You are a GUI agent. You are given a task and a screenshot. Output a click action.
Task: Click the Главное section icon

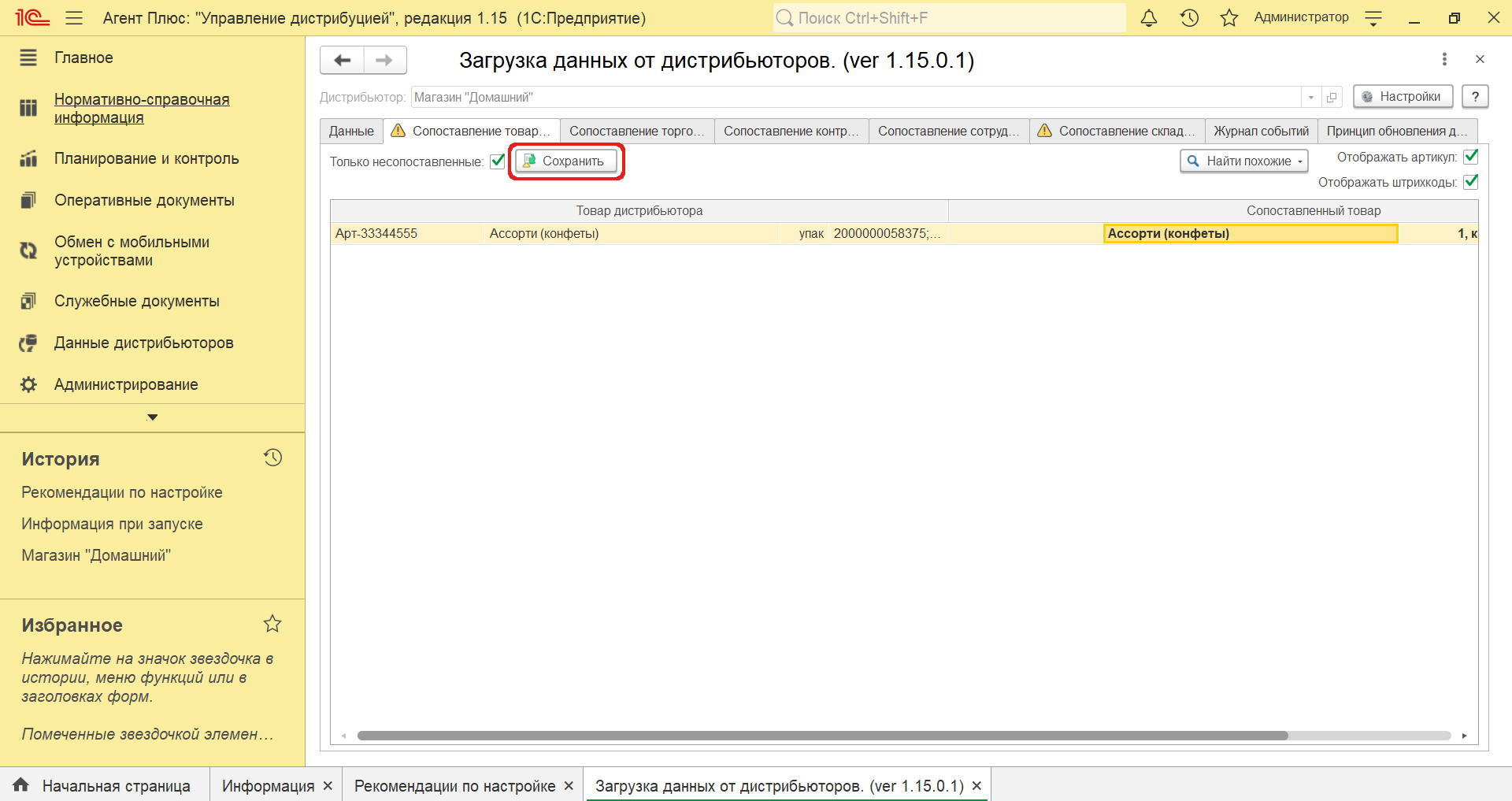tap(28, 57)
